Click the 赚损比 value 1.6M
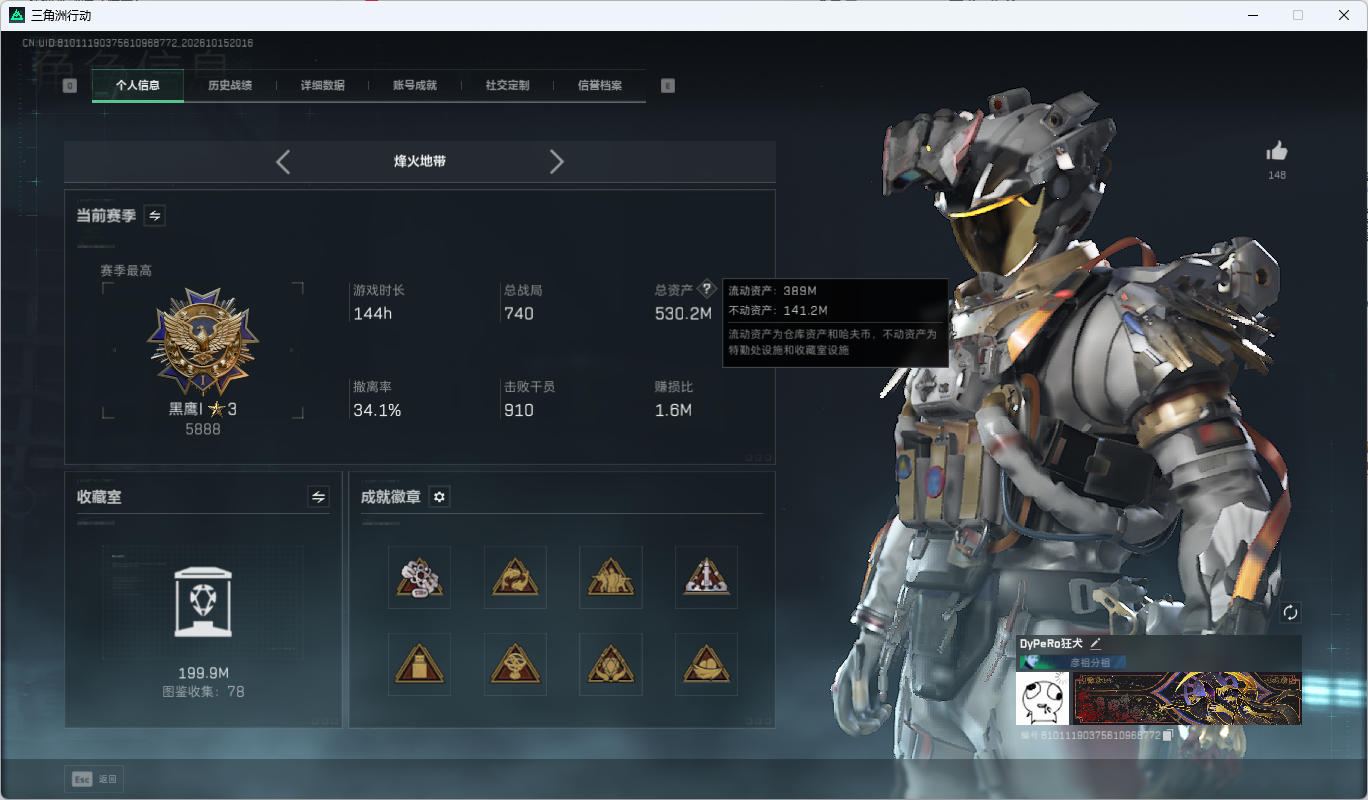The width and height of the screenshot is (1368, 800). [673, 410]
